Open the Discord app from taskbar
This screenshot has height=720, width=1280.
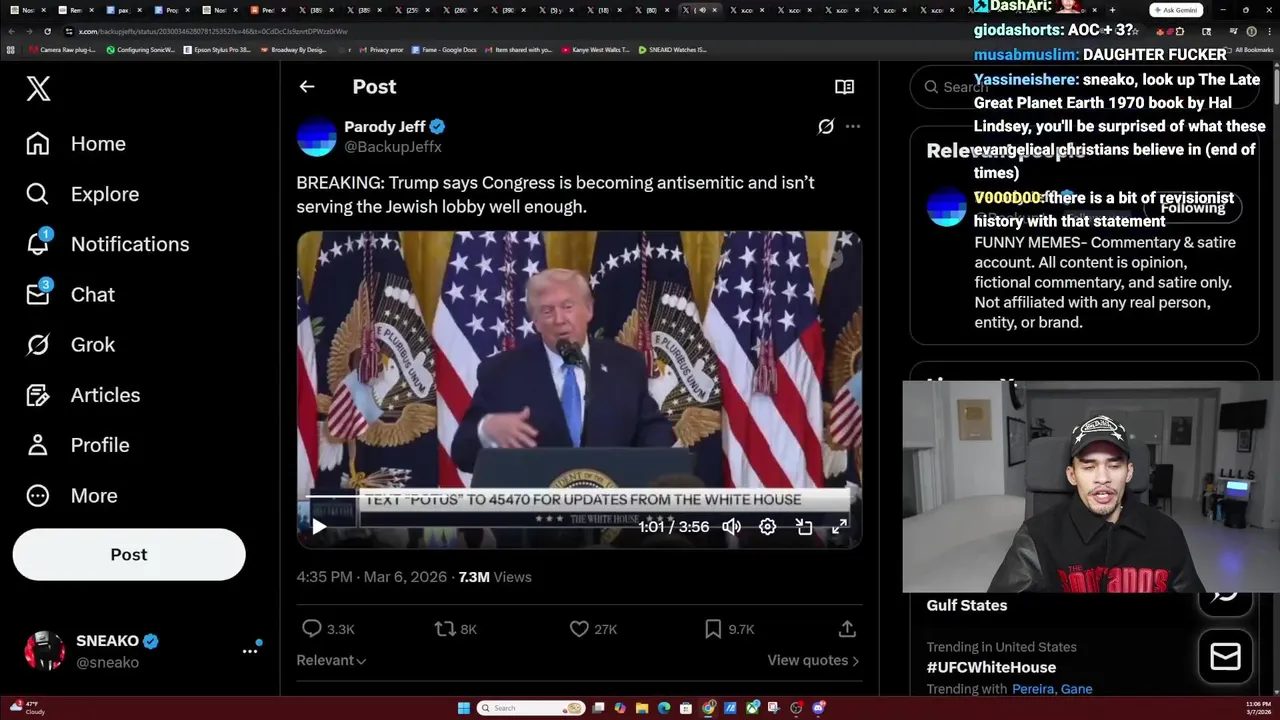[x=818, y=708]
